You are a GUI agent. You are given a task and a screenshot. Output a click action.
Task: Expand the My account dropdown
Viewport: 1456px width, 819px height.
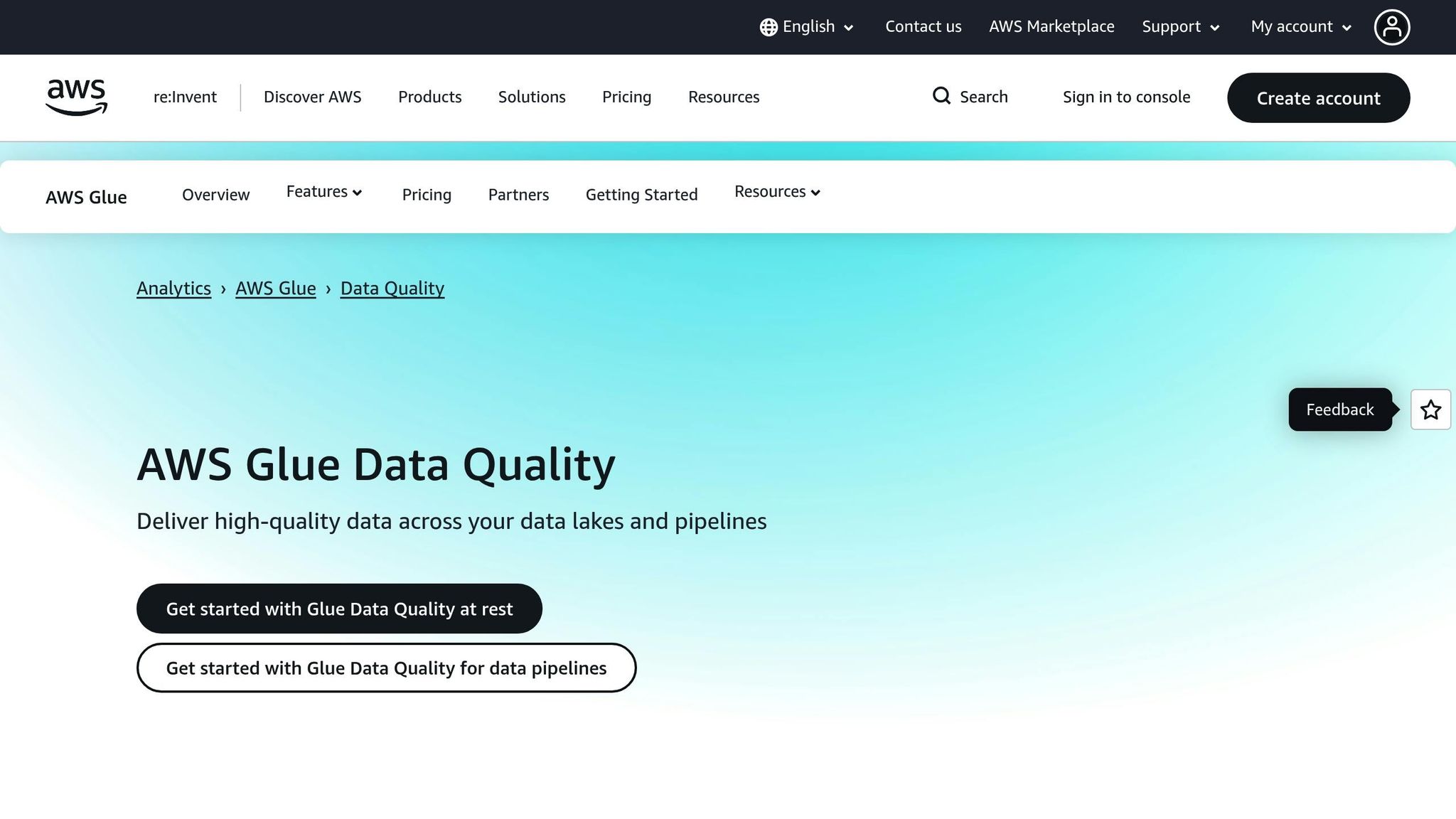point(1300,27)
